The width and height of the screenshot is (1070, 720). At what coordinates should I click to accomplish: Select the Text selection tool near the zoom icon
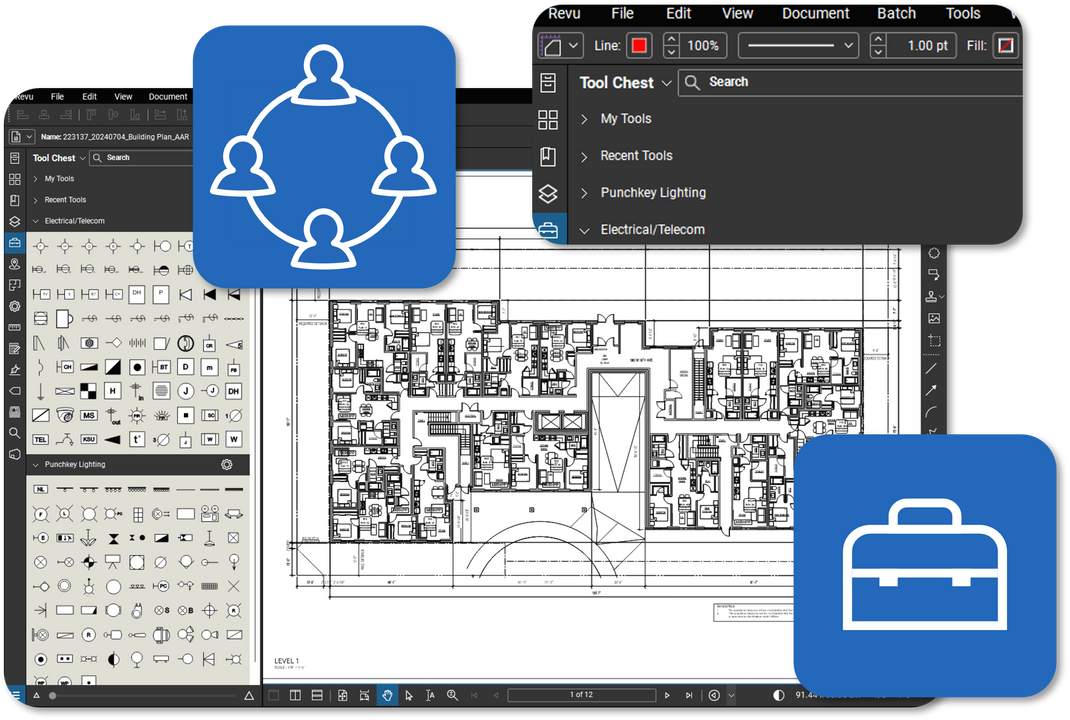[x=428, y=695]
